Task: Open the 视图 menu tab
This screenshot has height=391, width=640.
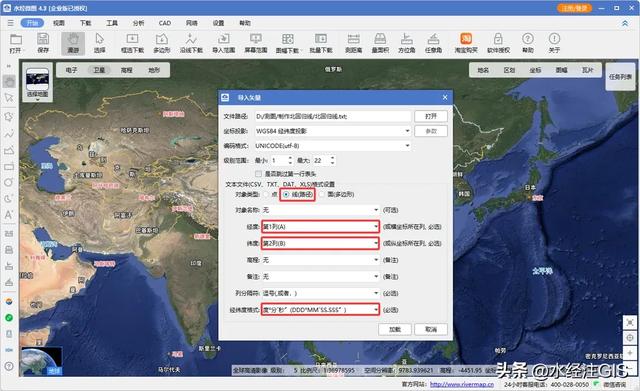Action: 59,23
